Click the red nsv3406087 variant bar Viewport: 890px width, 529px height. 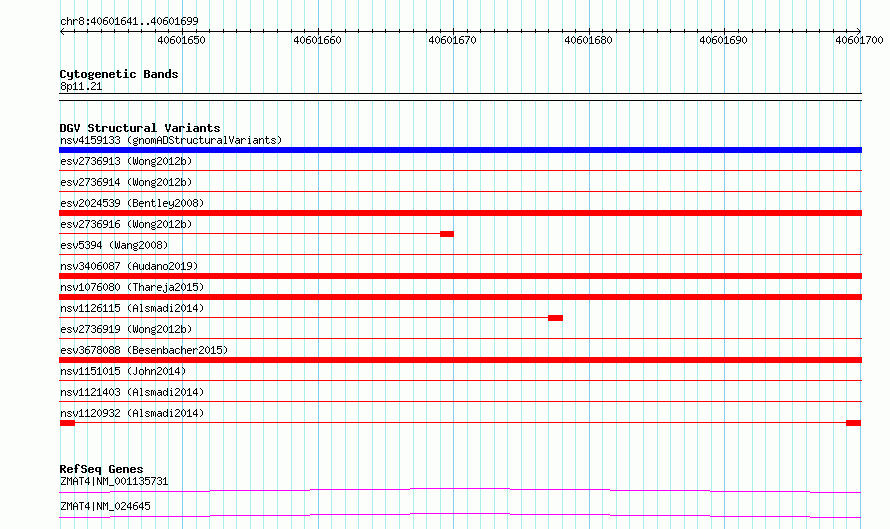pyautogui.click(x=460, y=276)
